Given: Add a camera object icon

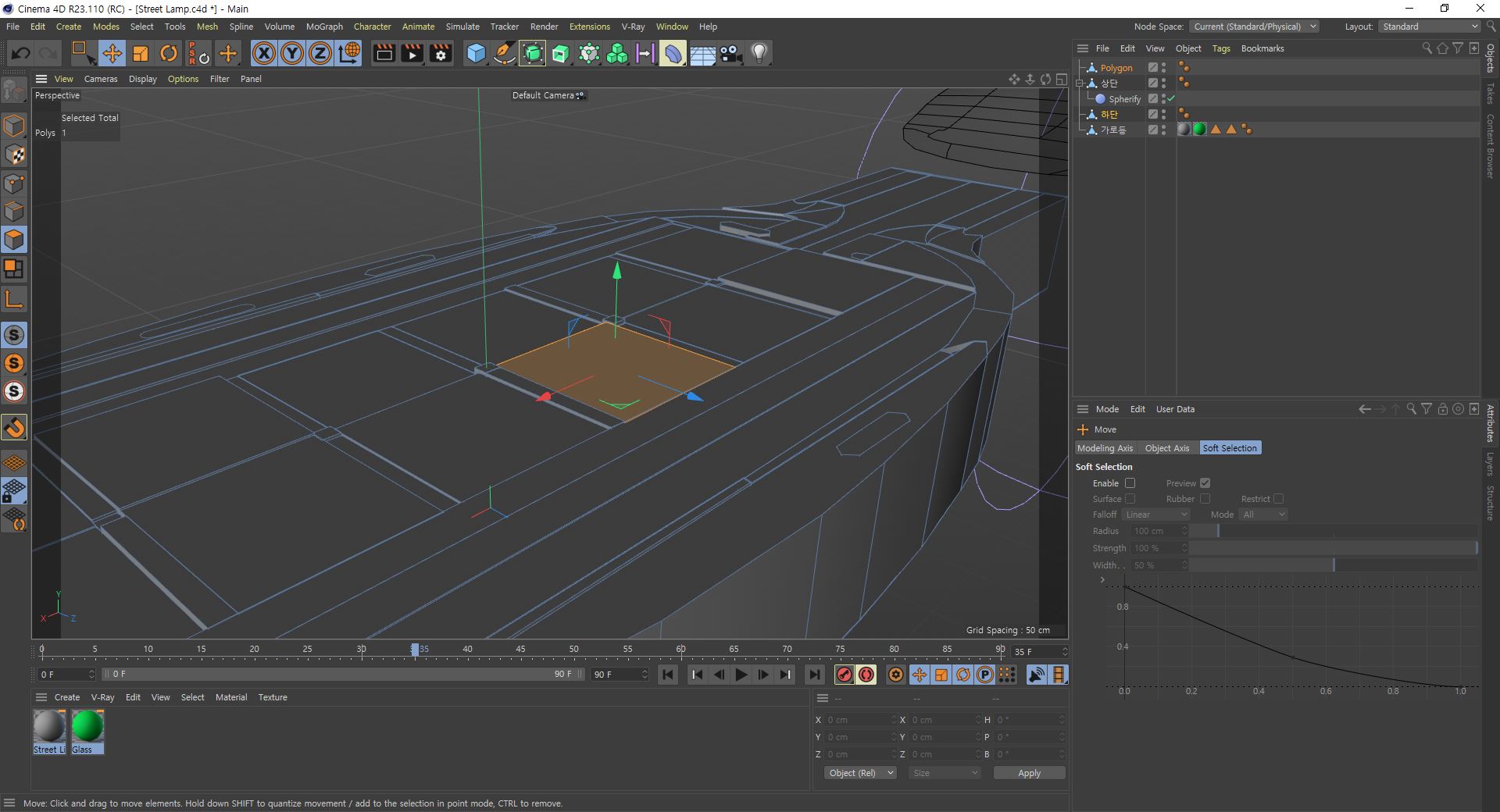Looking at the screenshot, I should pyautogui.click(x=730, y=53).
